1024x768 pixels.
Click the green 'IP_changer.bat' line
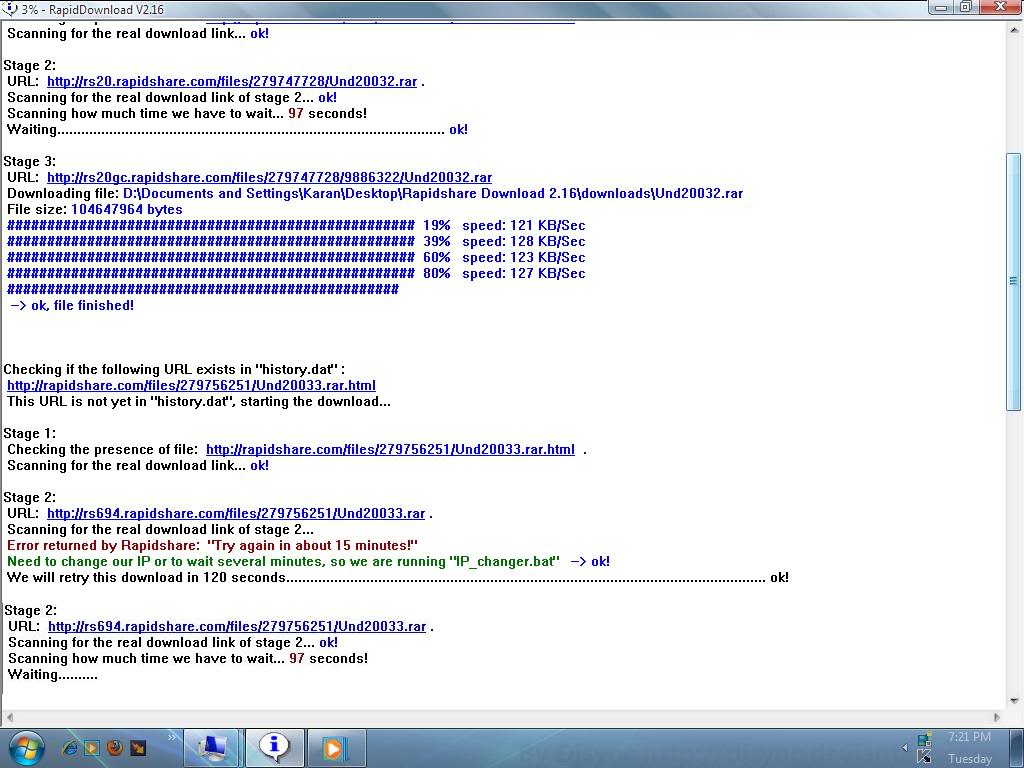[308, 562]
